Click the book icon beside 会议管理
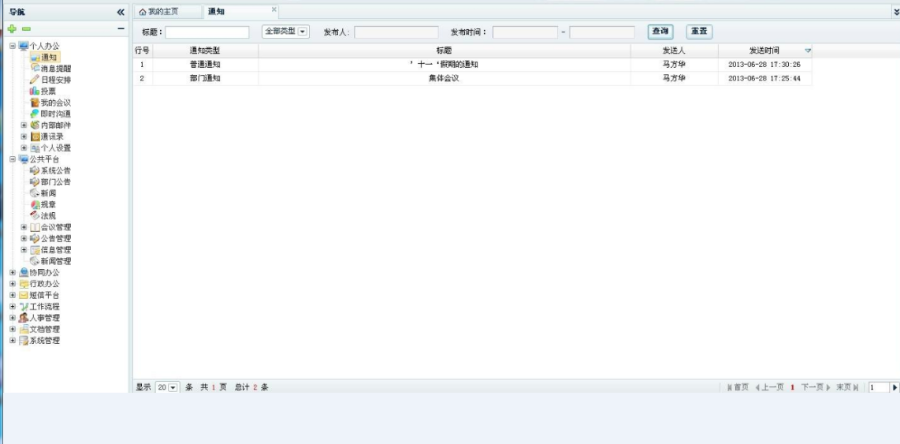The image size is (900, 444). pyautogui.click(x=34, y=227)
